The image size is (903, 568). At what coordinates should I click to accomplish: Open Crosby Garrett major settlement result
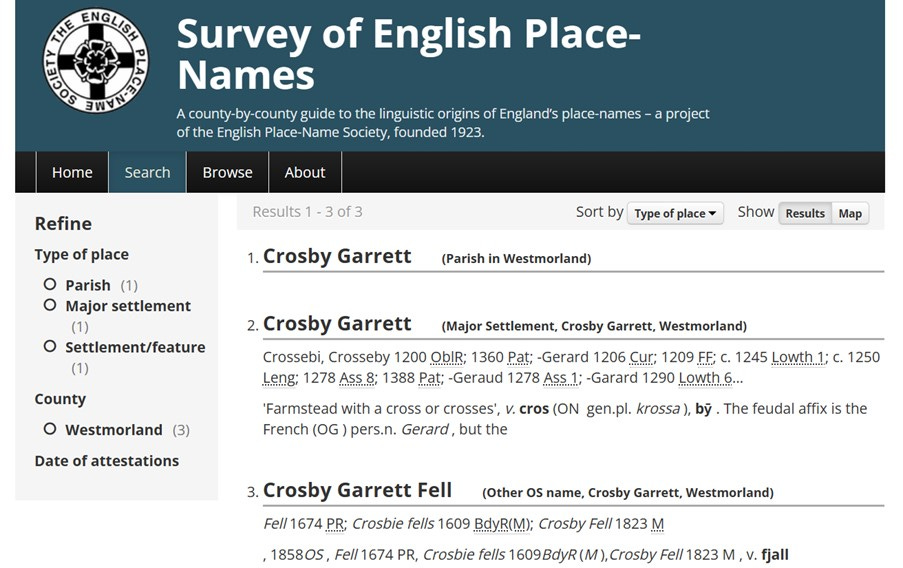337,323
